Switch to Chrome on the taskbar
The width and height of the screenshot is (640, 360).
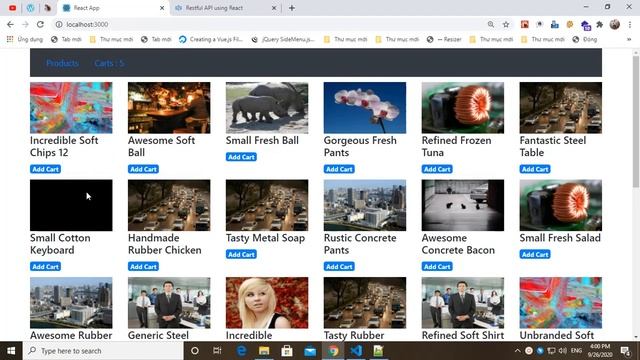point(333,351)
